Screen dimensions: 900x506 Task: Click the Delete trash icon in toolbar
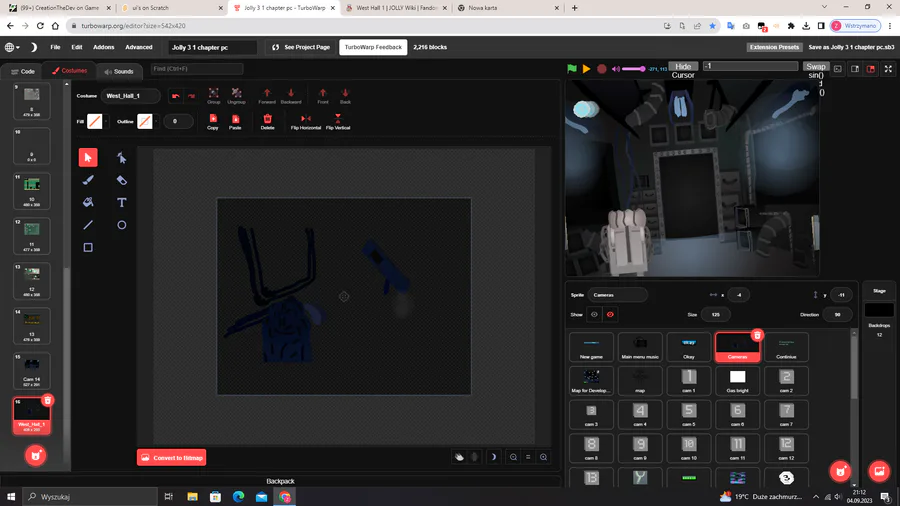click(x=267, y=122)
